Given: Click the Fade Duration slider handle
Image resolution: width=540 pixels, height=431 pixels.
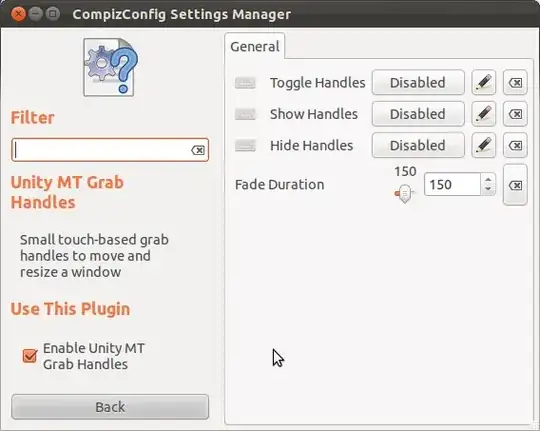Looking at the screenshot, I should [x=405, y=194].
